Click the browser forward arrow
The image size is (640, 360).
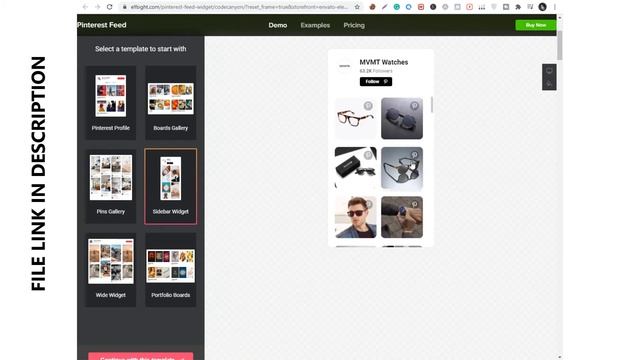click(x=97, y=7)
